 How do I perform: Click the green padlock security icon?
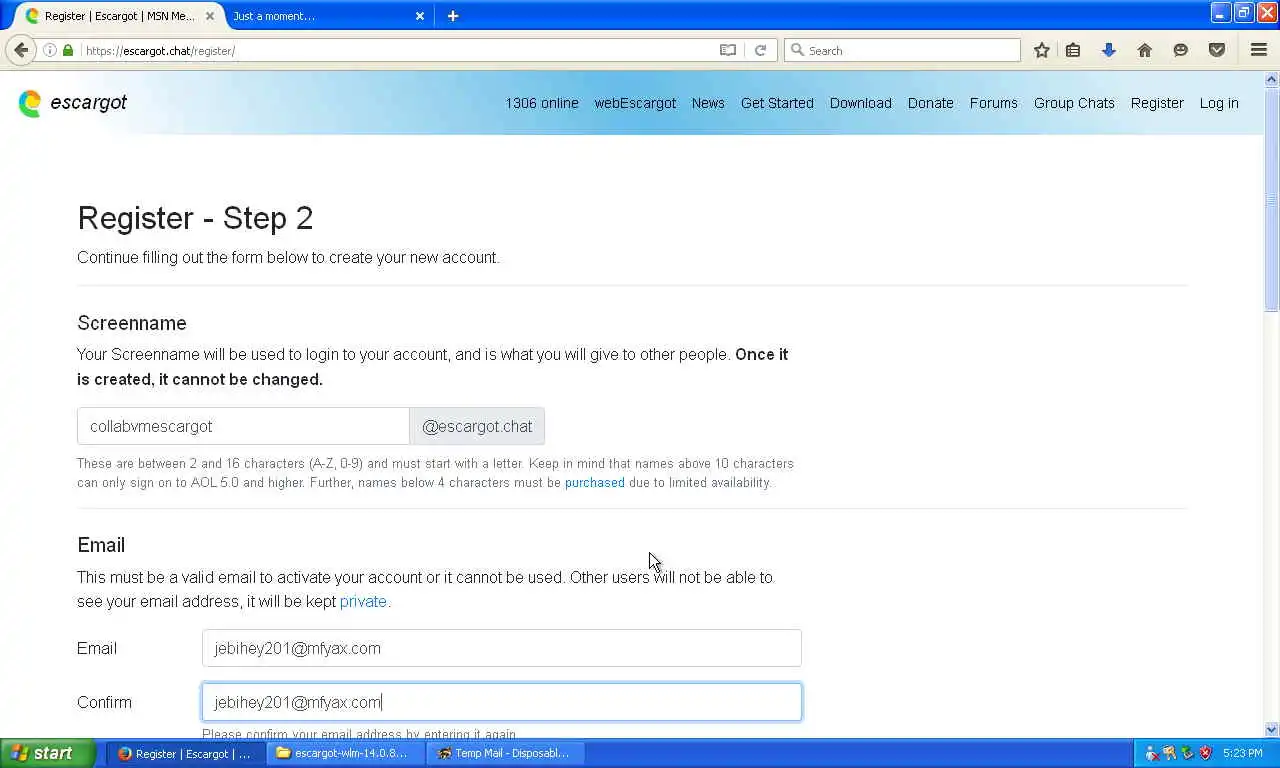coord(68,50)
